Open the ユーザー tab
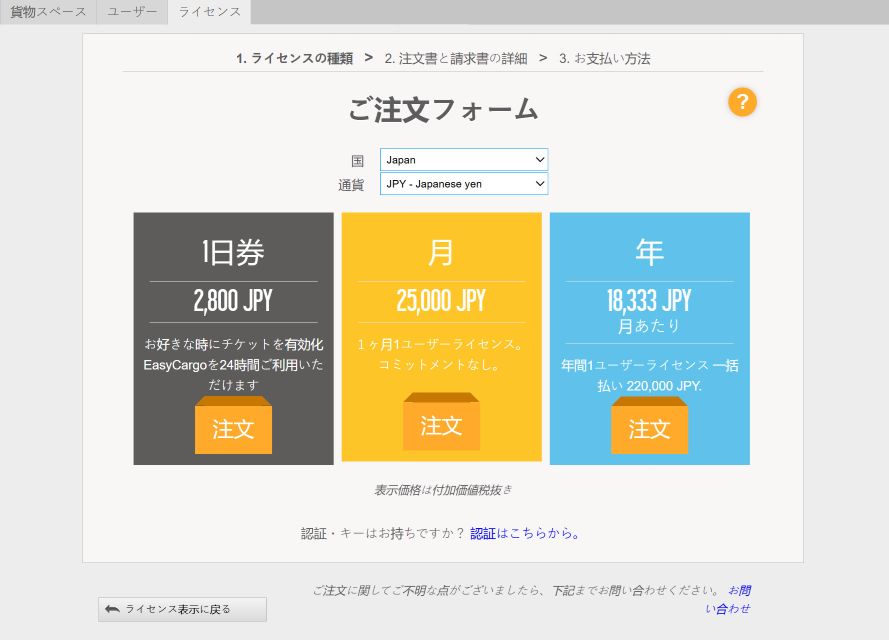The width and height of the screenshot is (889, 640). coord(132,12)
